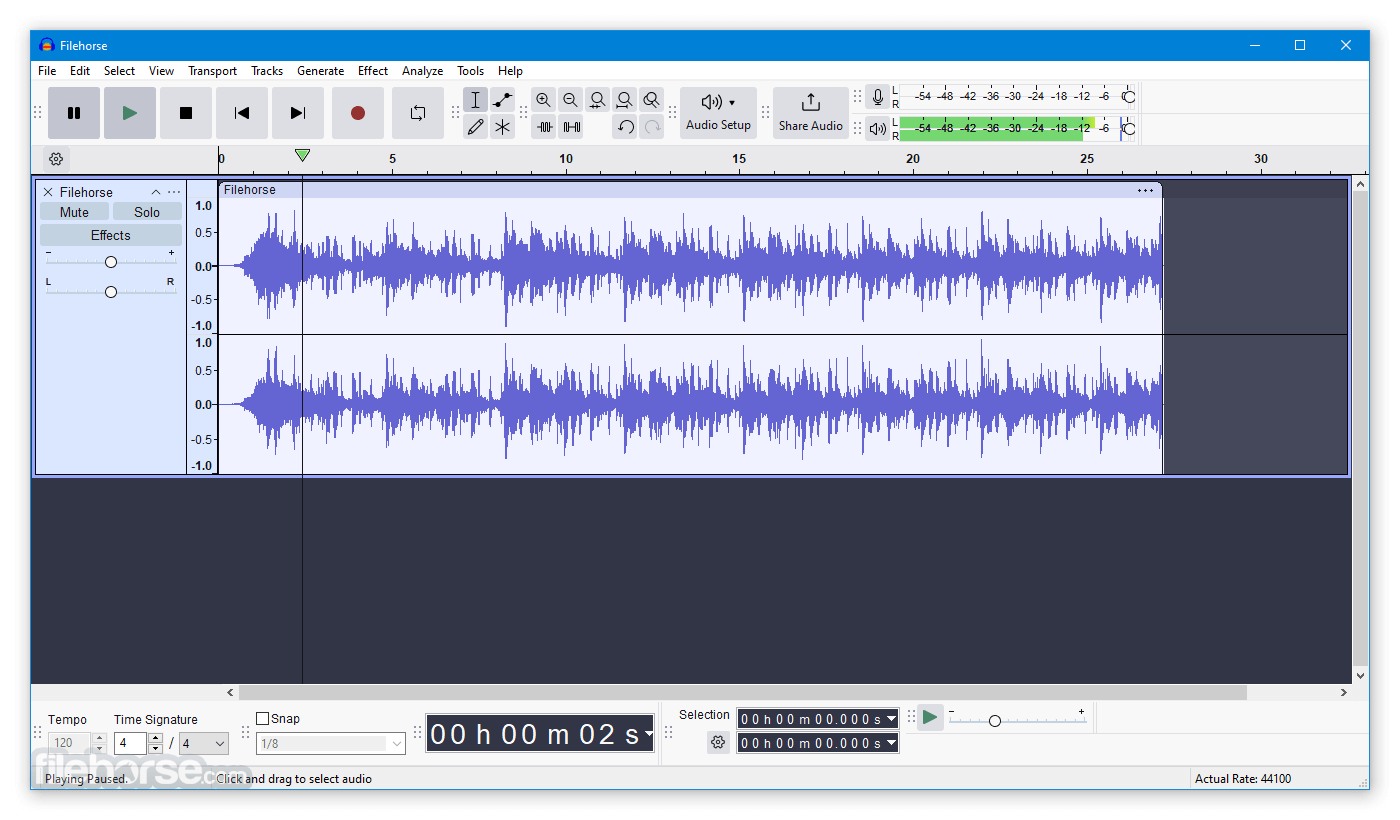Click the Redo arrow icon
The image size is (1400, 820).
(x=652, y=127)
